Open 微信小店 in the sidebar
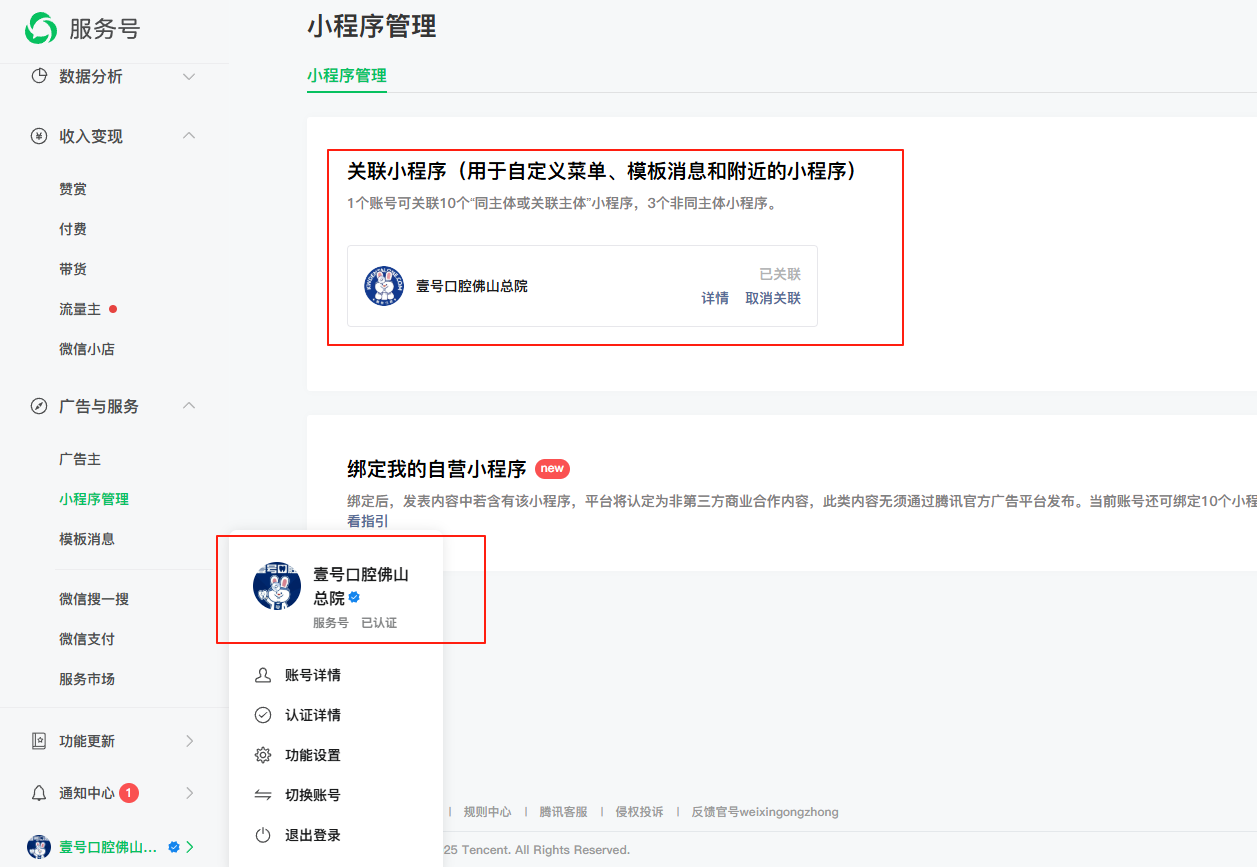 pos(87,349)
